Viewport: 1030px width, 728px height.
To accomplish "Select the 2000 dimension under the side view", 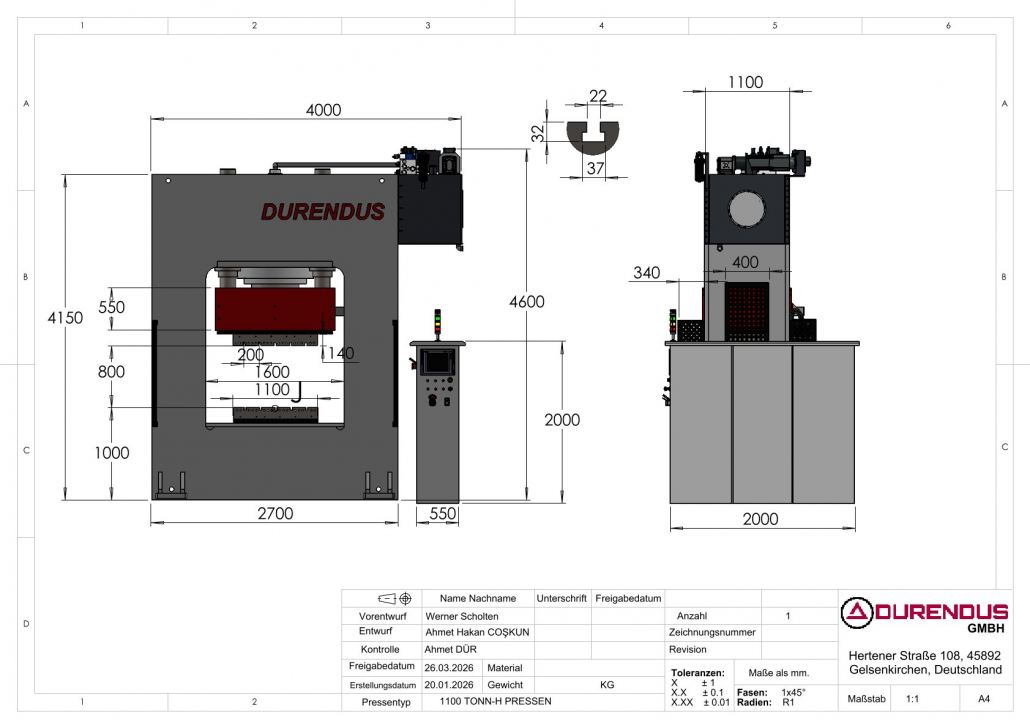I will [x=760, y=519].
